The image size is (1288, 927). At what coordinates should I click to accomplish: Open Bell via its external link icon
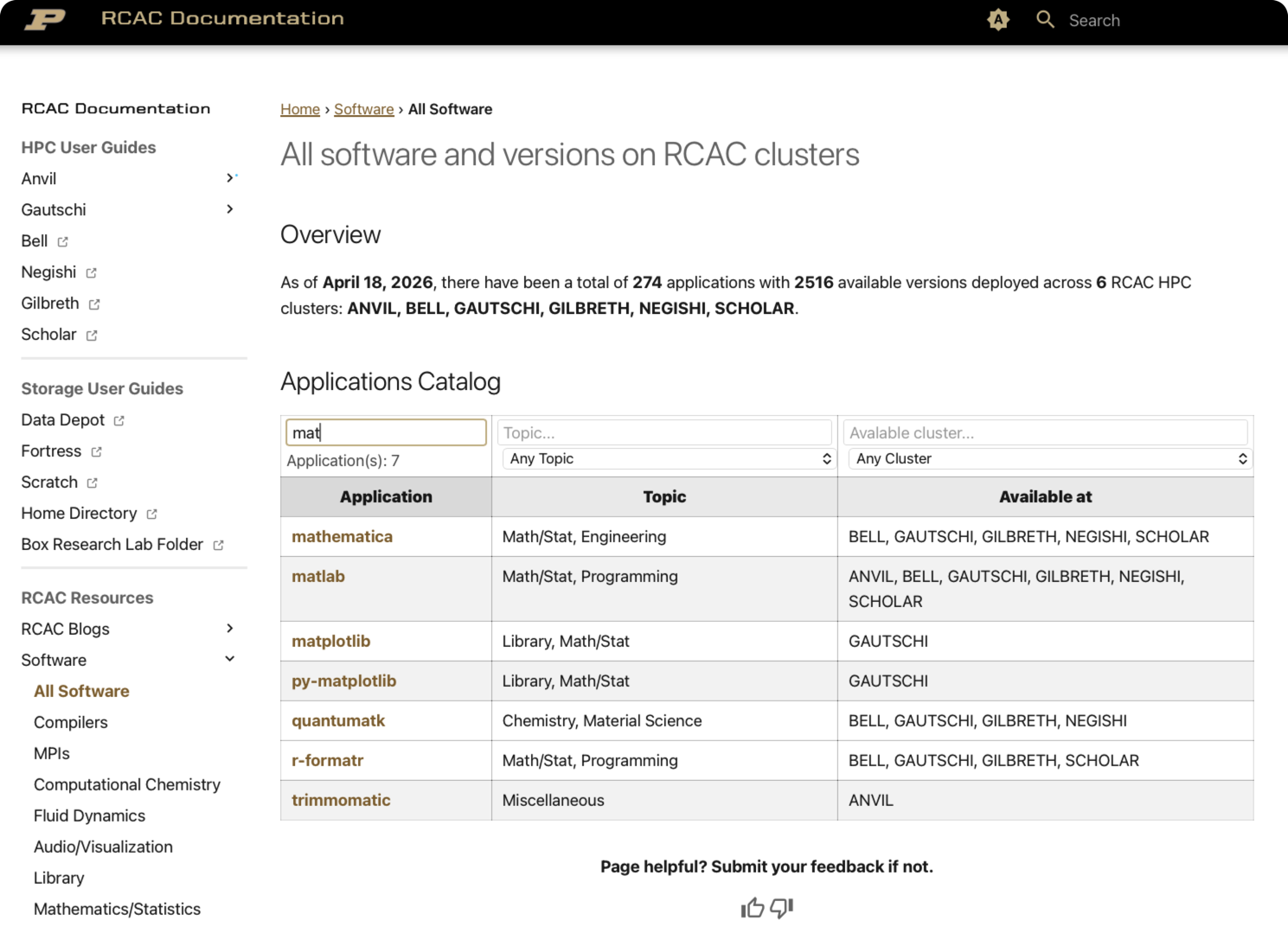(x=62, y=241)
